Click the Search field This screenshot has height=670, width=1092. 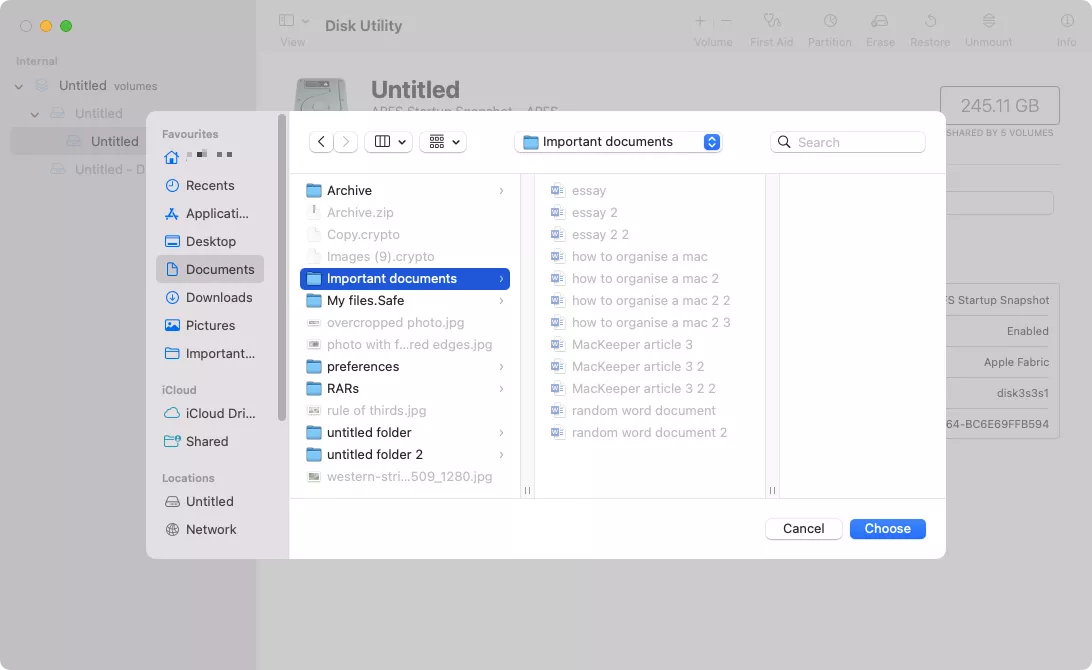pos(848,142)
